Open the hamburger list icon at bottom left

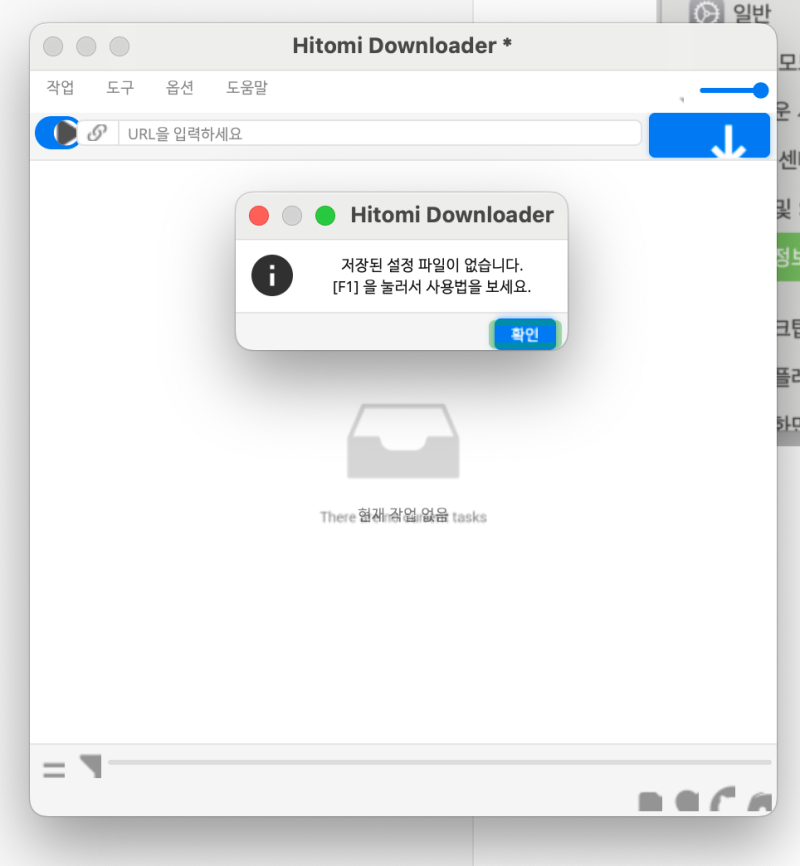(x=54, y=769)
